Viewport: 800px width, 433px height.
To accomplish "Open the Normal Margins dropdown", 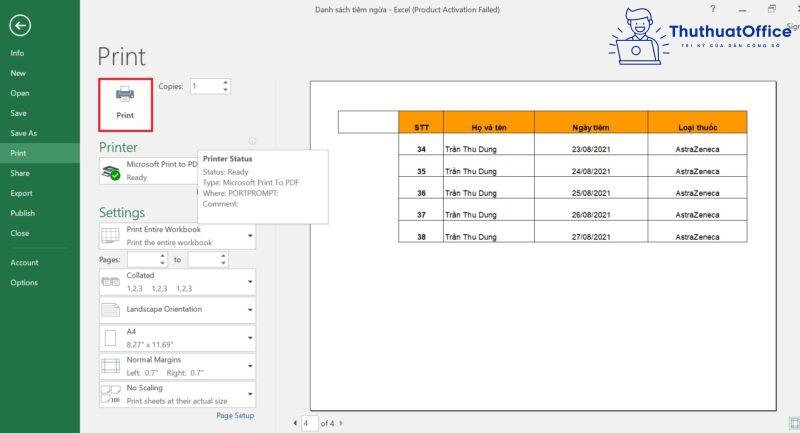I will click(178, 366).
